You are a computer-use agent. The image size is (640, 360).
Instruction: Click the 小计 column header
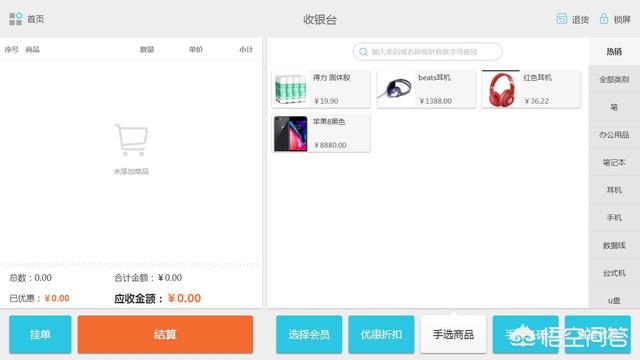pyautogui.click(x=246, y=49)
